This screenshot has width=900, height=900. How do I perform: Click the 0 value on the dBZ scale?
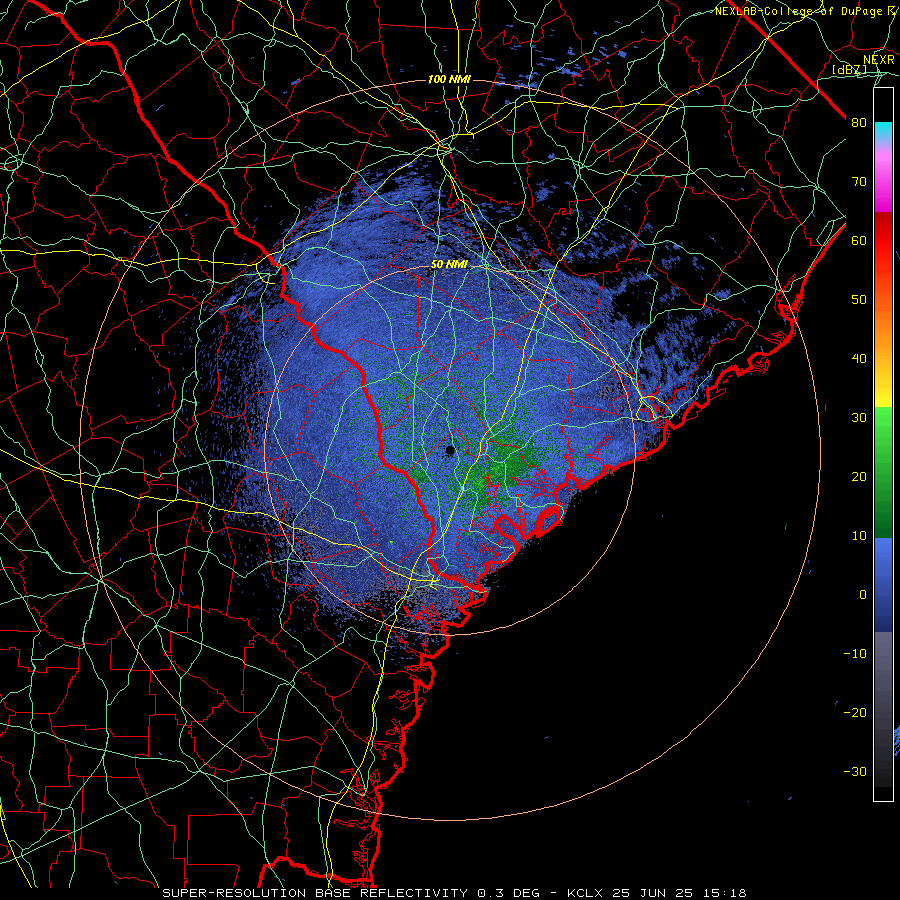pos(863,595)
